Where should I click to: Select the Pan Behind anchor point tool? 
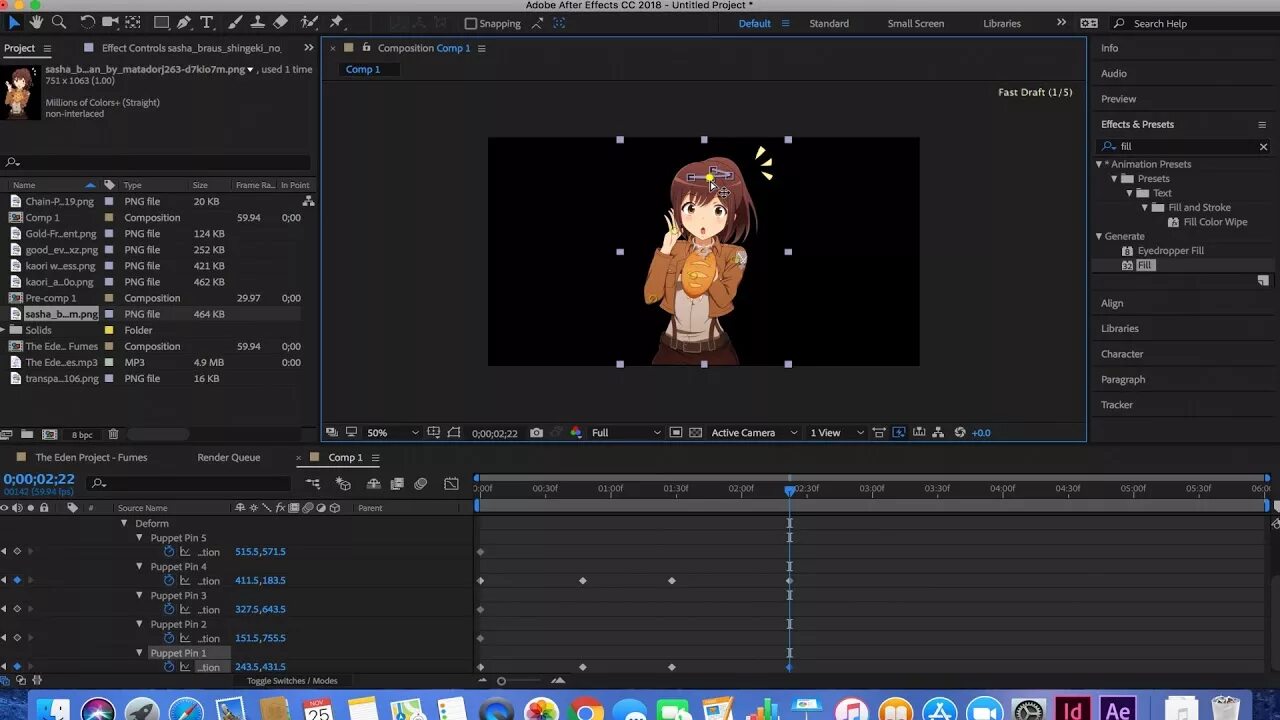click(134, 22)
